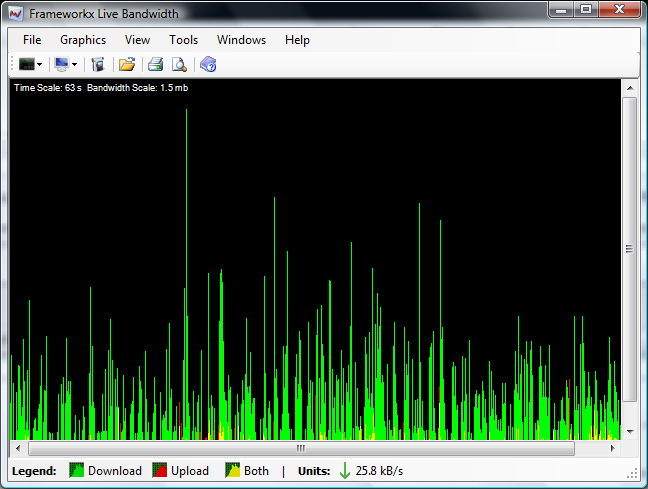Open the Tools menu
Viewport: 648px width, 489px height.
(183, 40)
